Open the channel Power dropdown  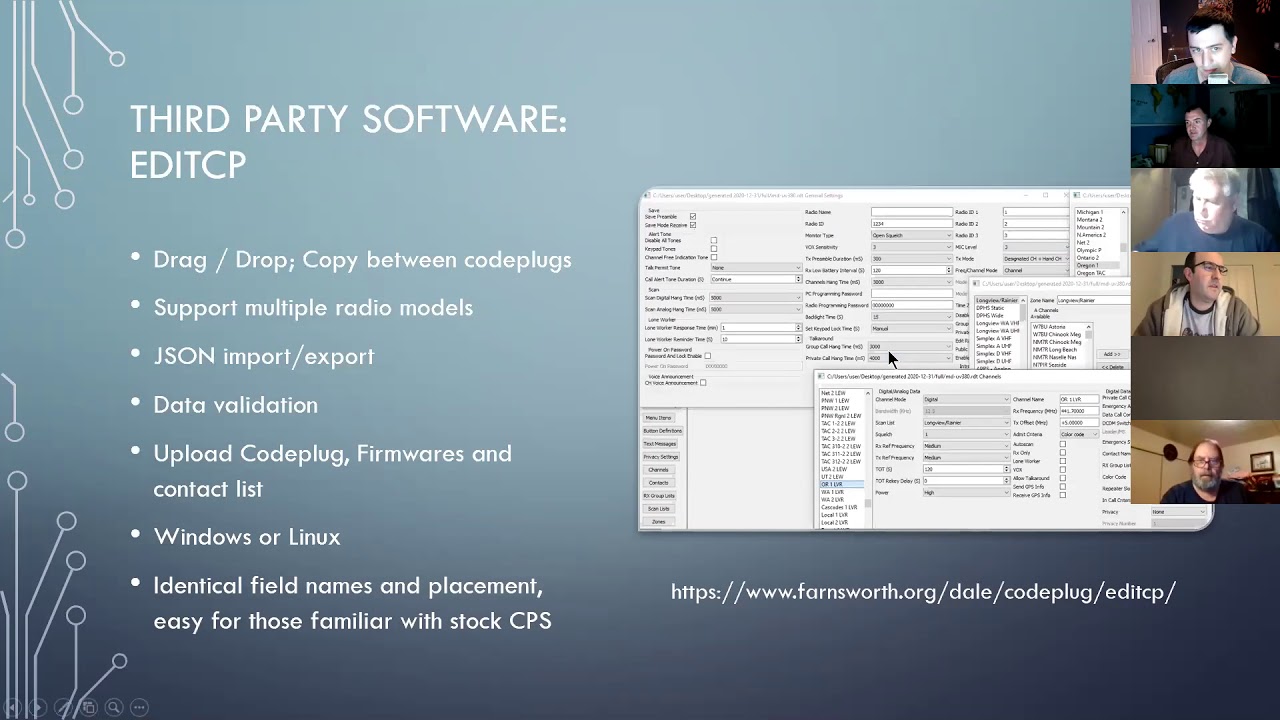click(x=966, y=493)
